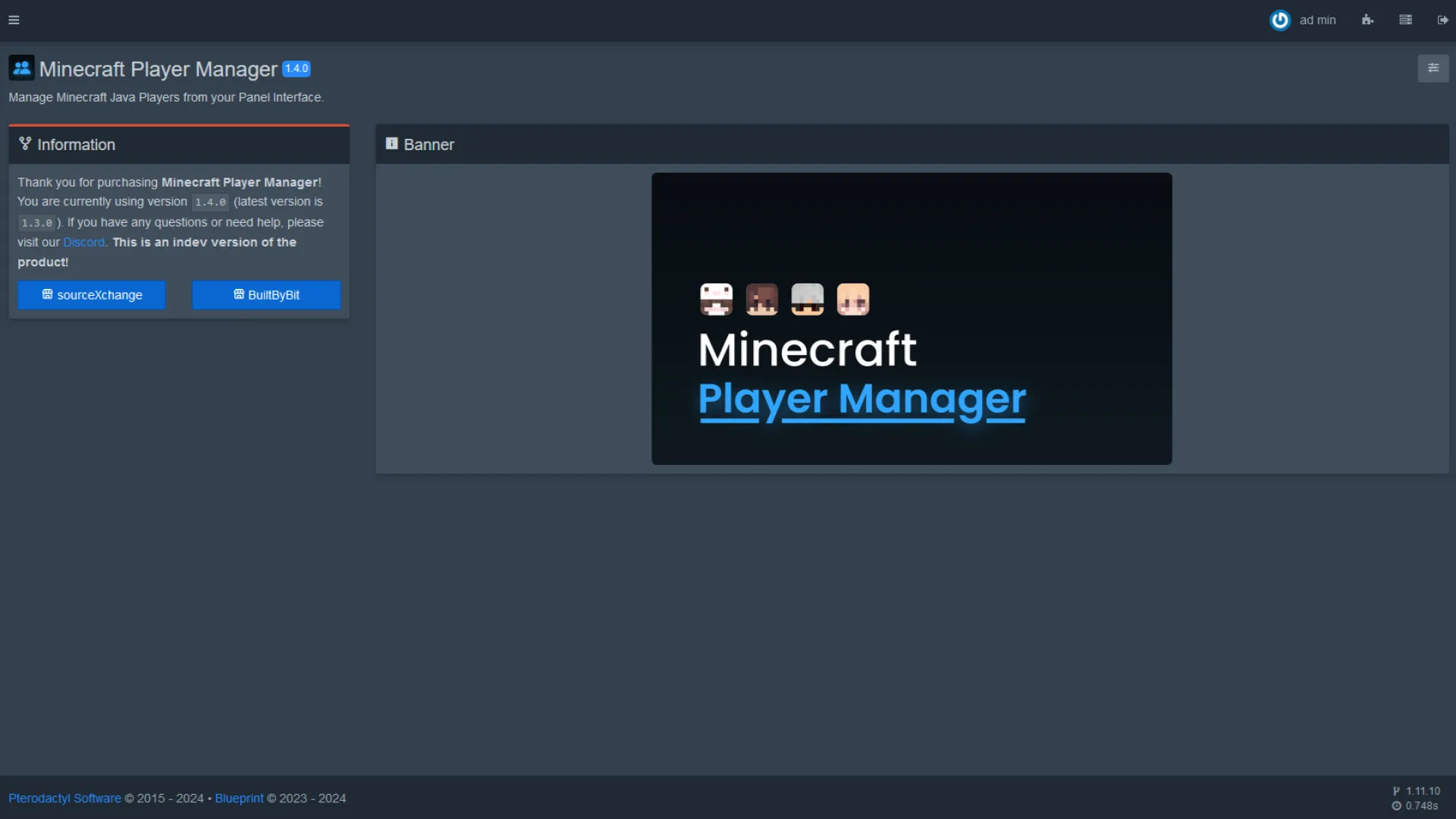Click the branch icon on the Information panel

[x=24, y=143]
